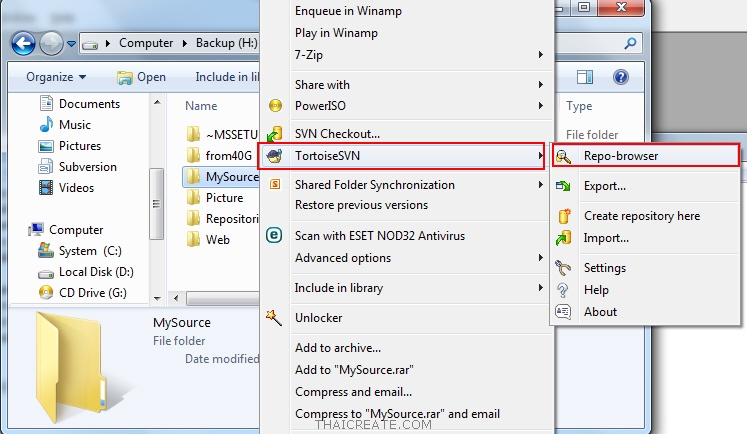747x434 pixels.
Task: Expand the Advanced options submenu arrow
Action: click(541, 257)
